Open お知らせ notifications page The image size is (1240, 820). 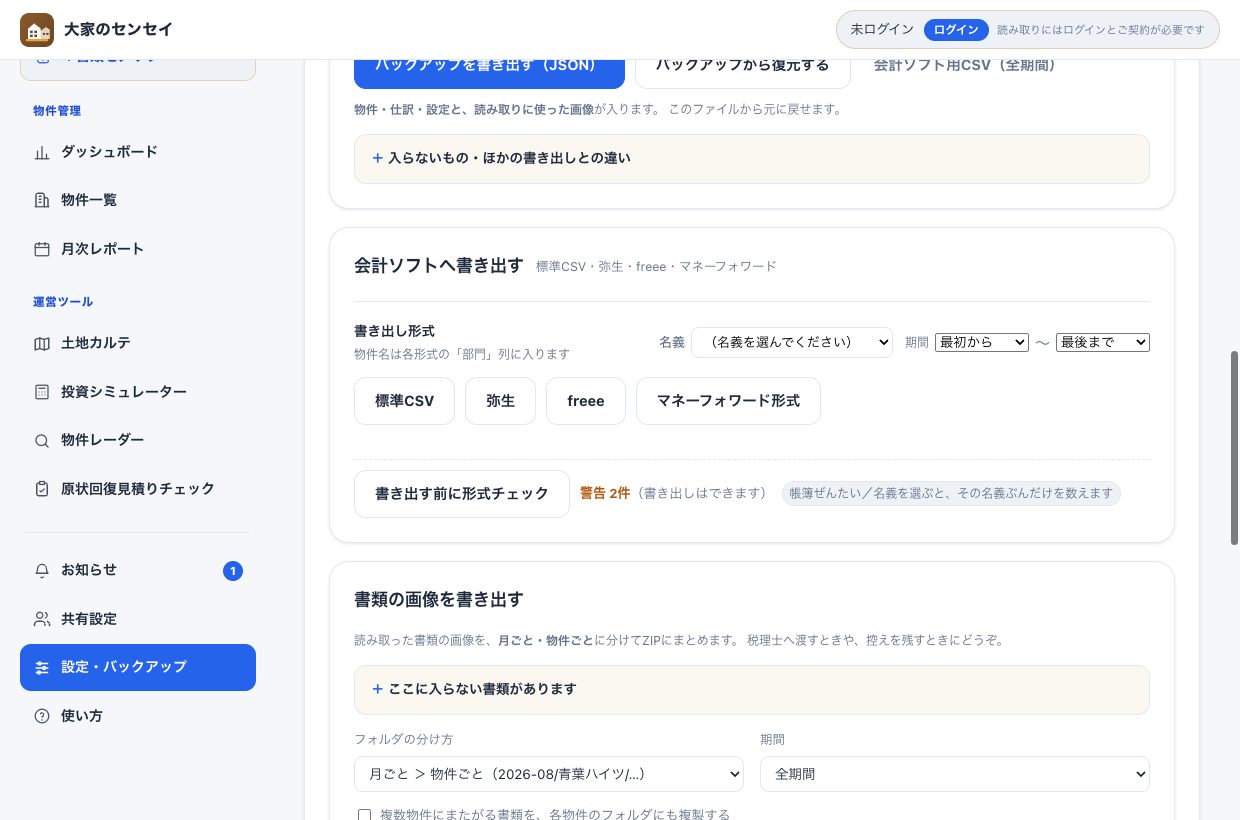point(138,570)
